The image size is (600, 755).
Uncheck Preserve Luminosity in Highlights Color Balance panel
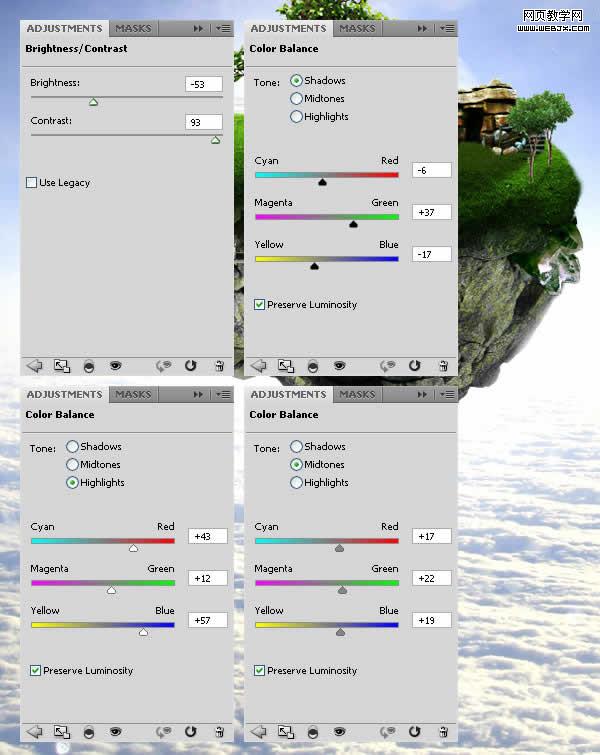(35, 670)
